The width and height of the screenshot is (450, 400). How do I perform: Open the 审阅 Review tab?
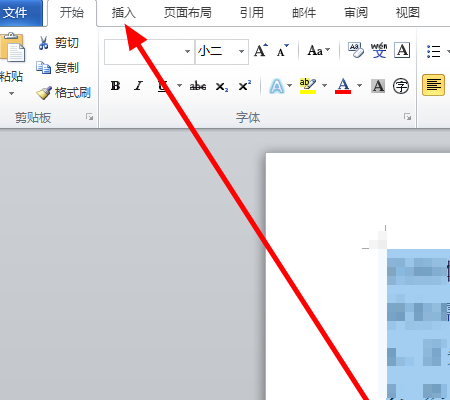[356, 13]
